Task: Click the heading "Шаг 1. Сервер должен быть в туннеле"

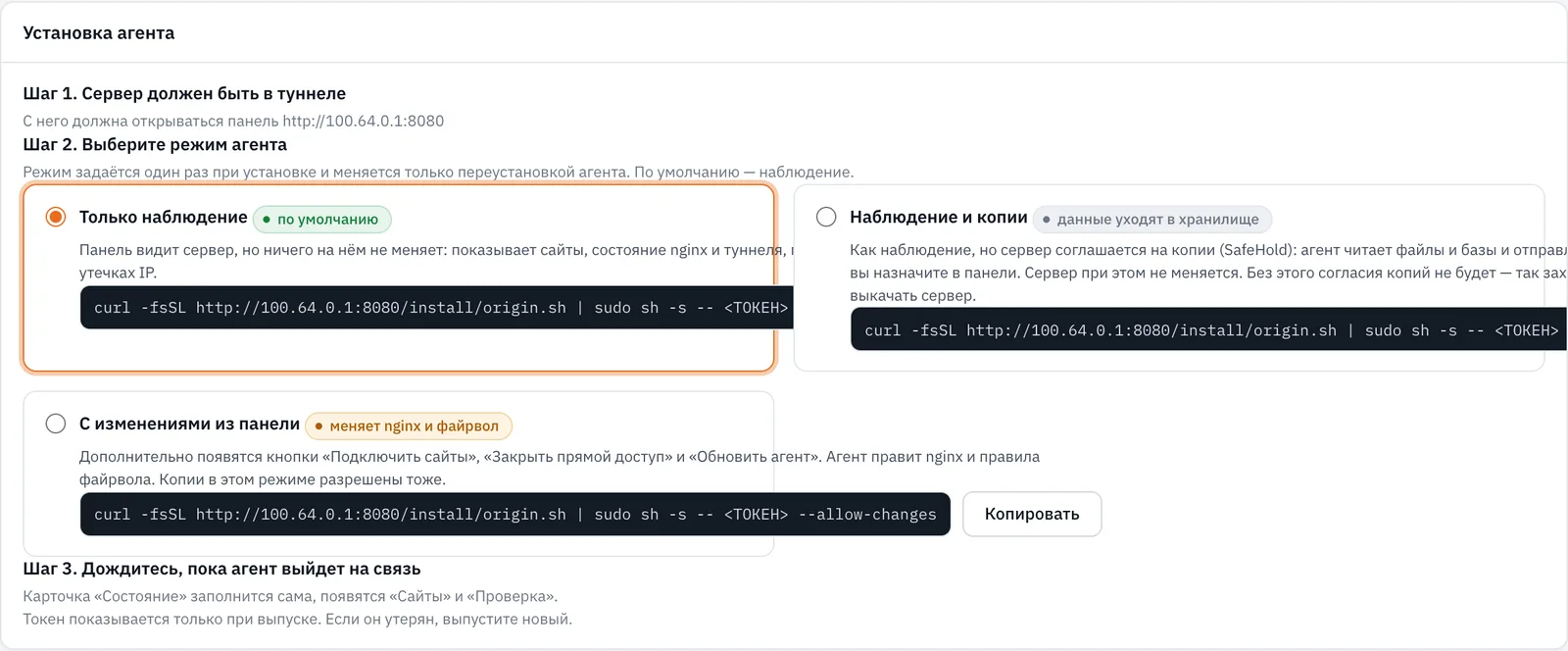Action: (184, 93)
